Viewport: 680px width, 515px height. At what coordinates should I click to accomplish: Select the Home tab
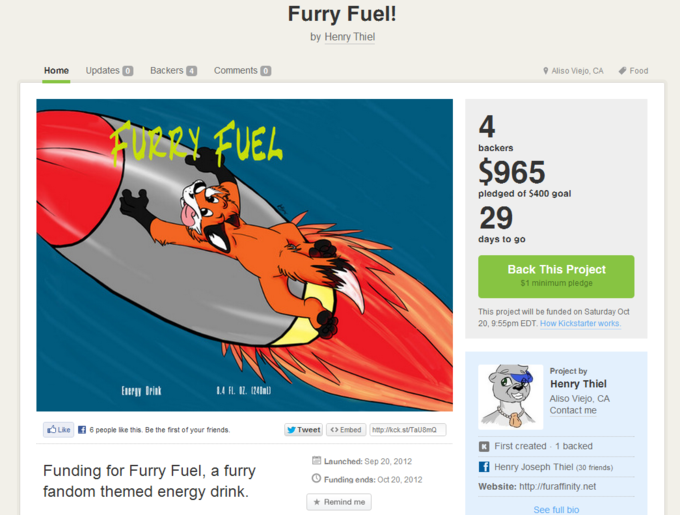tap(56, 71)
